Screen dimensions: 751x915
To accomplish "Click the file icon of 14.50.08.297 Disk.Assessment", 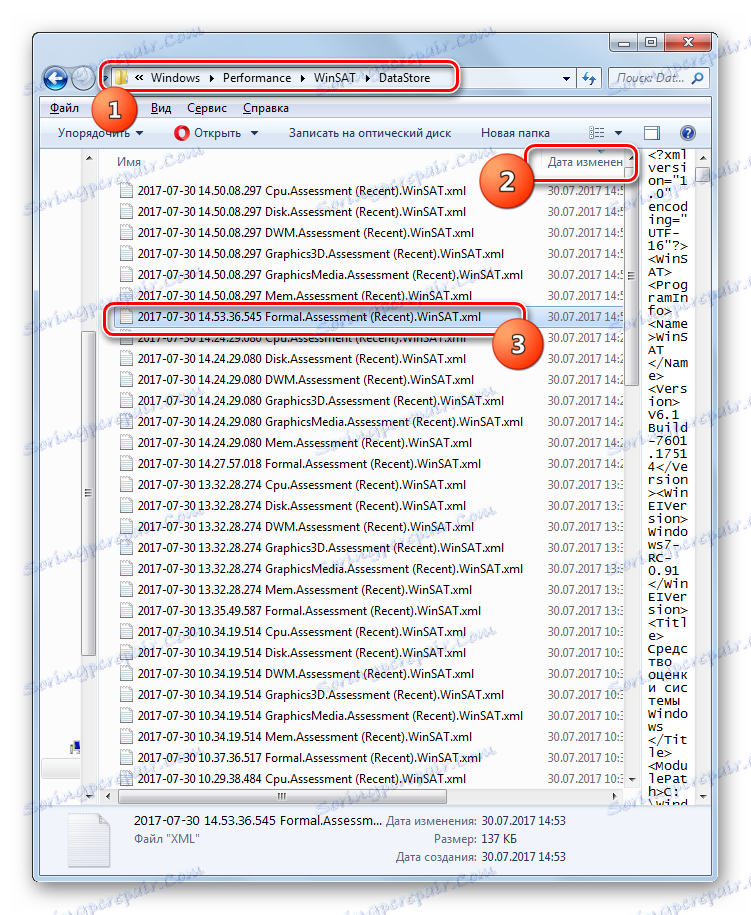I will point(125,212).
